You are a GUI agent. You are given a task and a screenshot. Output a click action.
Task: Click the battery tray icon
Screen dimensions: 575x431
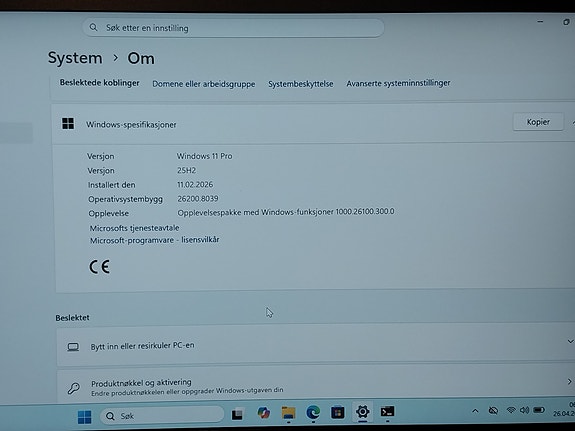(539, 410)
